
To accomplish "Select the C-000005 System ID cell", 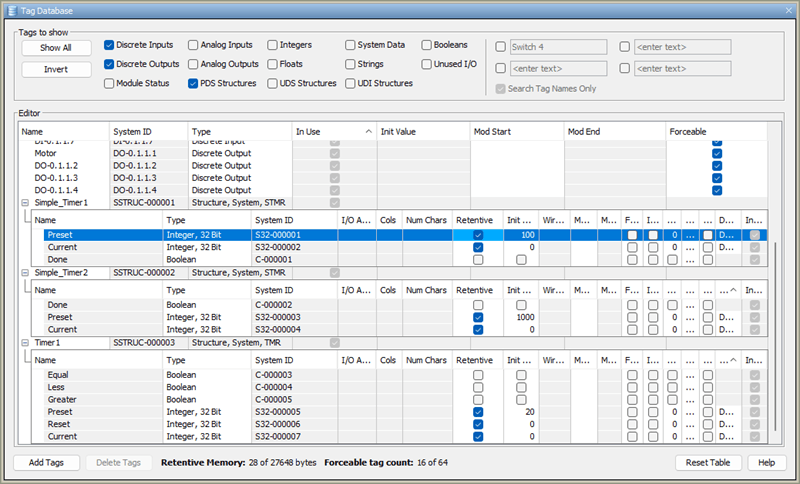I will point(294,400).
